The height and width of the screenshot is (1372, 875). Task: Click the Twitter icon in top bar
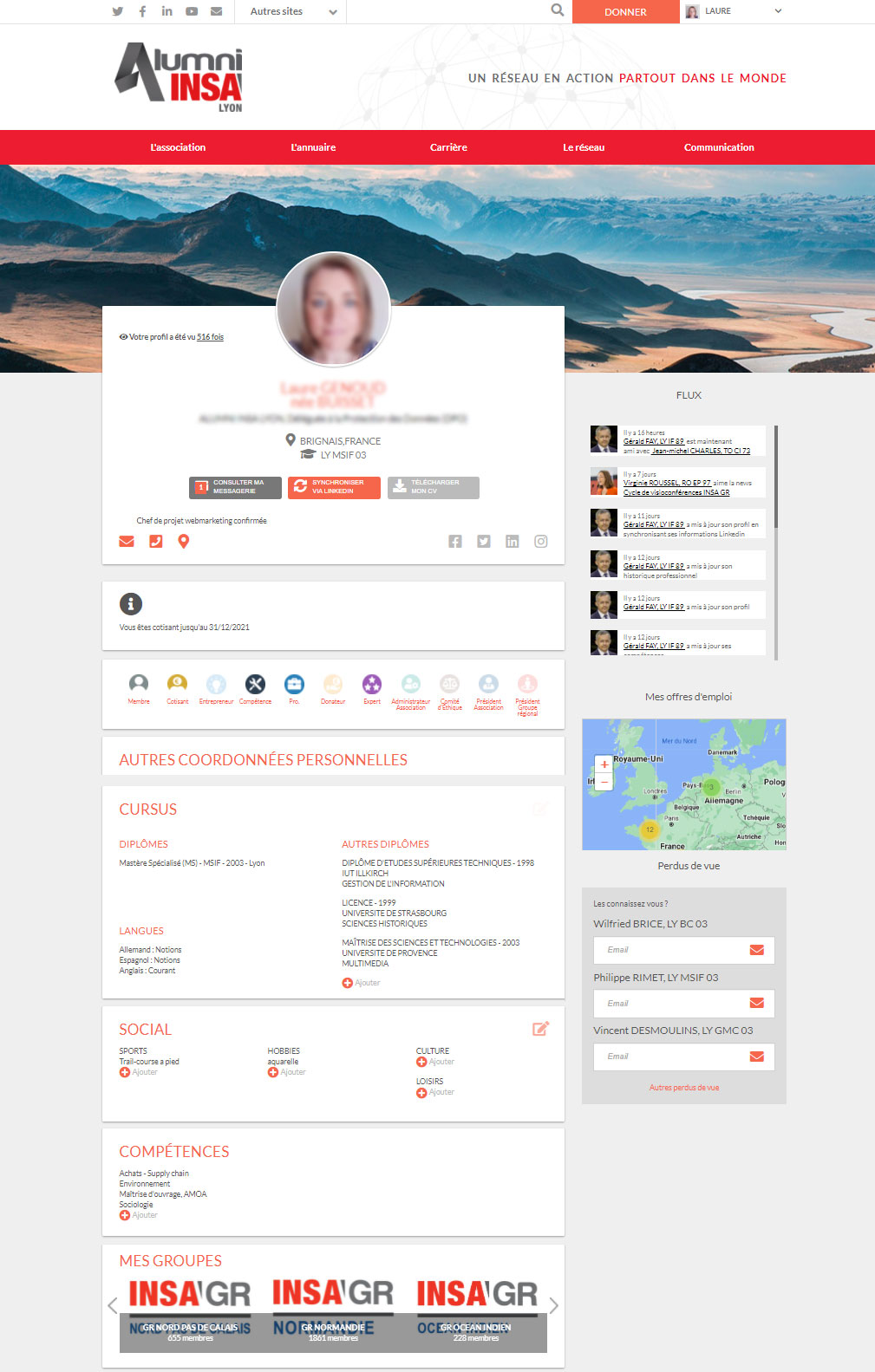[x=118, y=11]
